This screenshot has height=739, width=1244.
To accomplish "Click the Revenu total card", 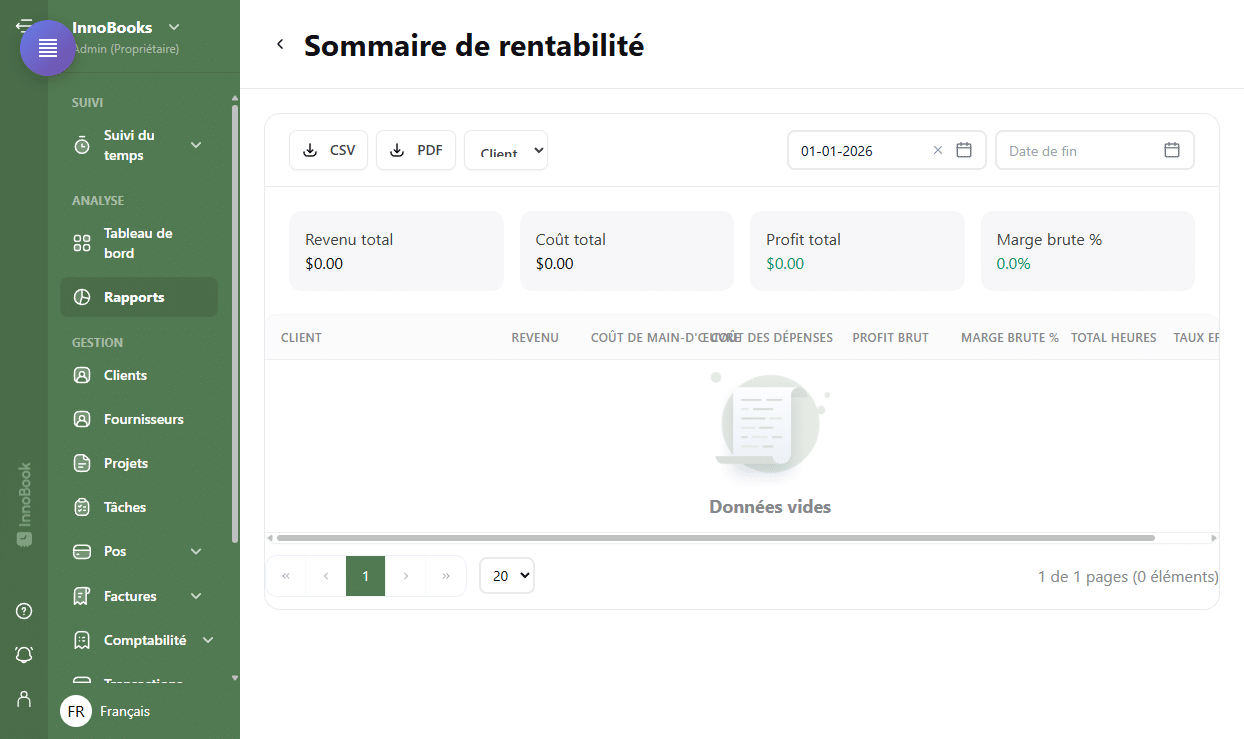I will pyautogui.click(x=396, y=251).
